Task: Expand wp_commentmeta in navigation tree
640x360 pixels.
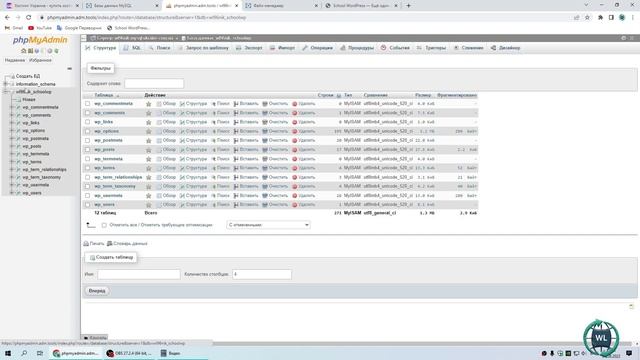Action: point(12,107)
